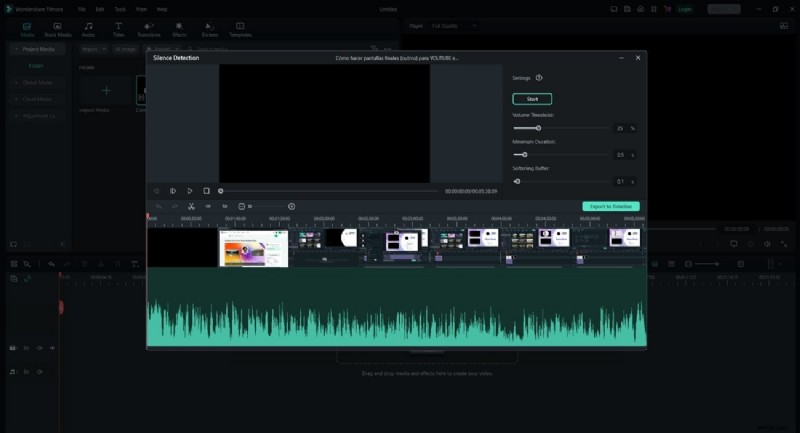Click the video track folder icon
The image size is (800, 433).
tap(27, 348)
